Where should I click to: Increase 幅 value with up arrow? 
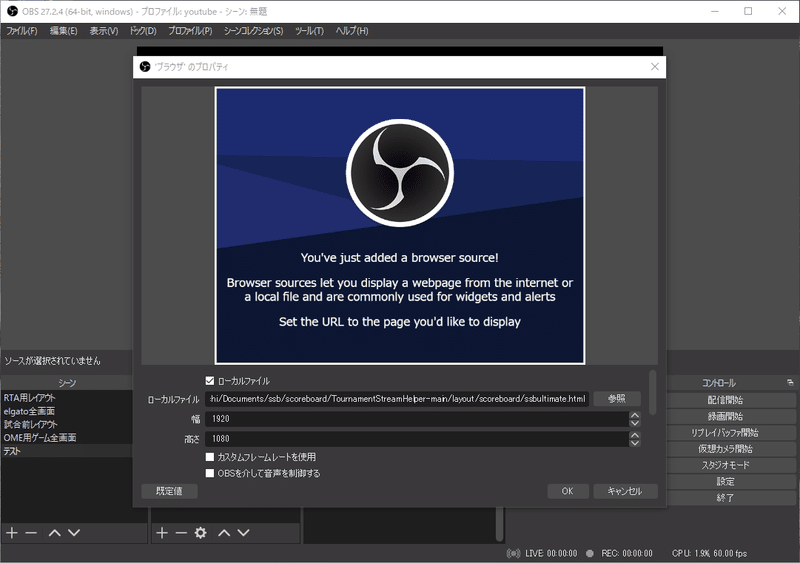(635, 415)
